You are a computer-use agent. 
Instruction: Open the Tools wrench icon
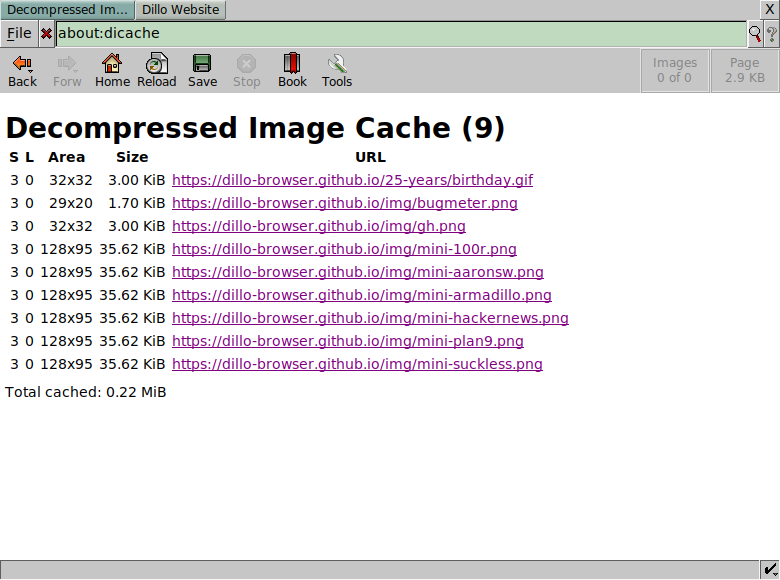(337, 64)
